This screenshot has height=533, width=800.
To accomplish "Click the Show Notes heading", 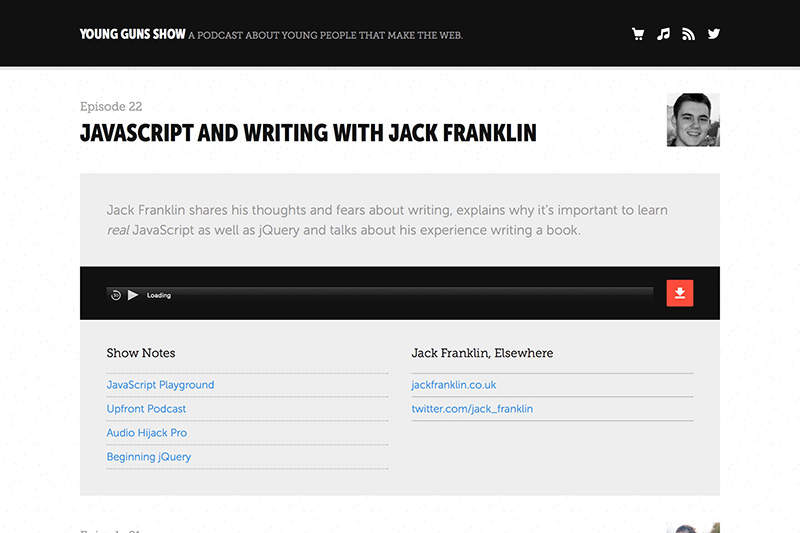I will click(141, 353).
